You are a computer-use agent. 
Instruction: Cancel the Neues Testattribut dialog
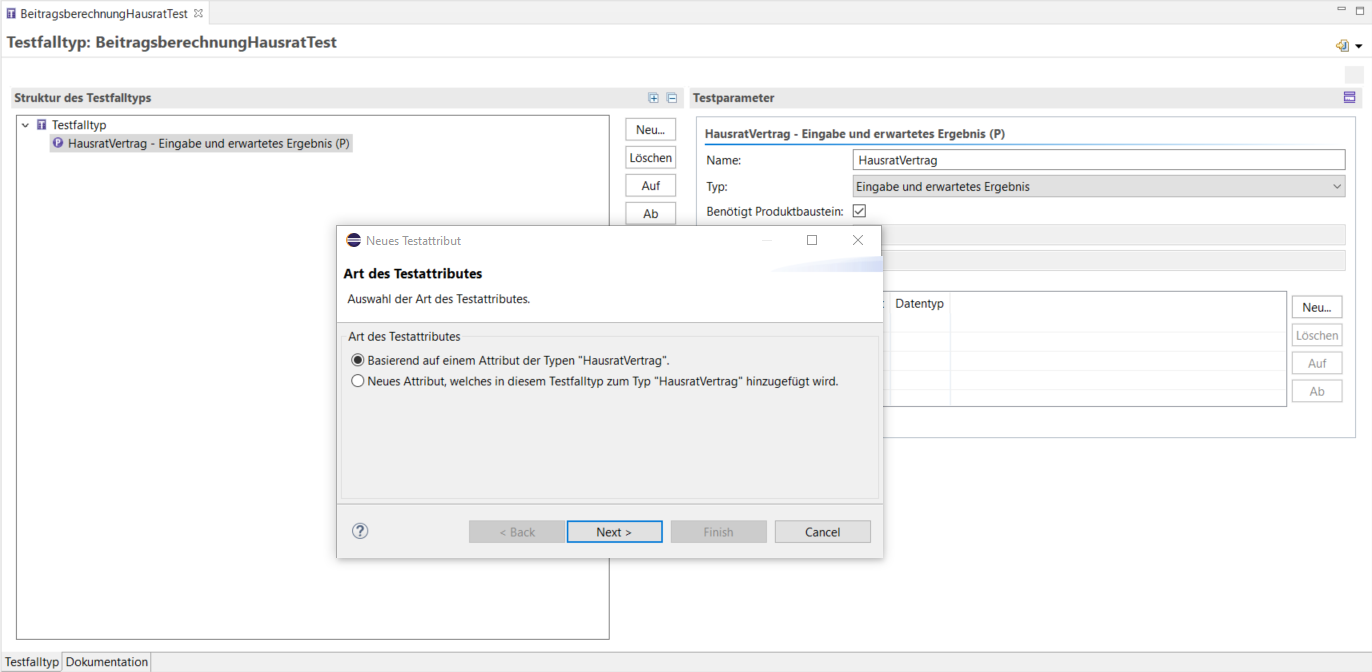pos(822,532)
